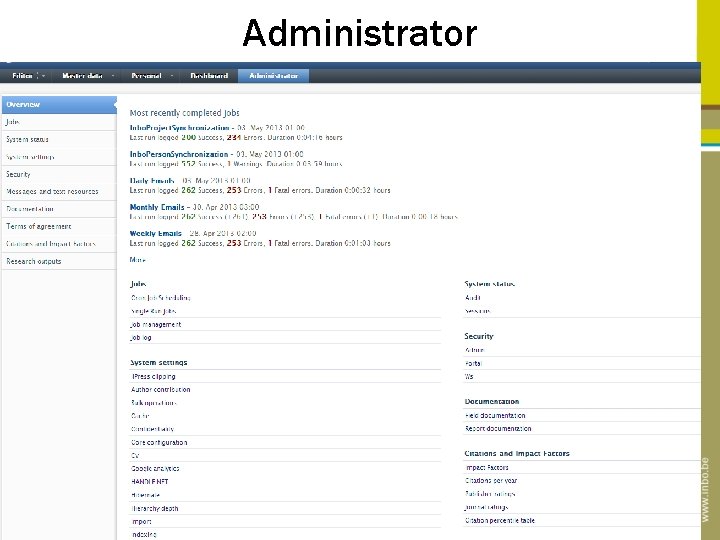720x540 pixels.
Task: Open Job management link
Action: tap(156, 324)
